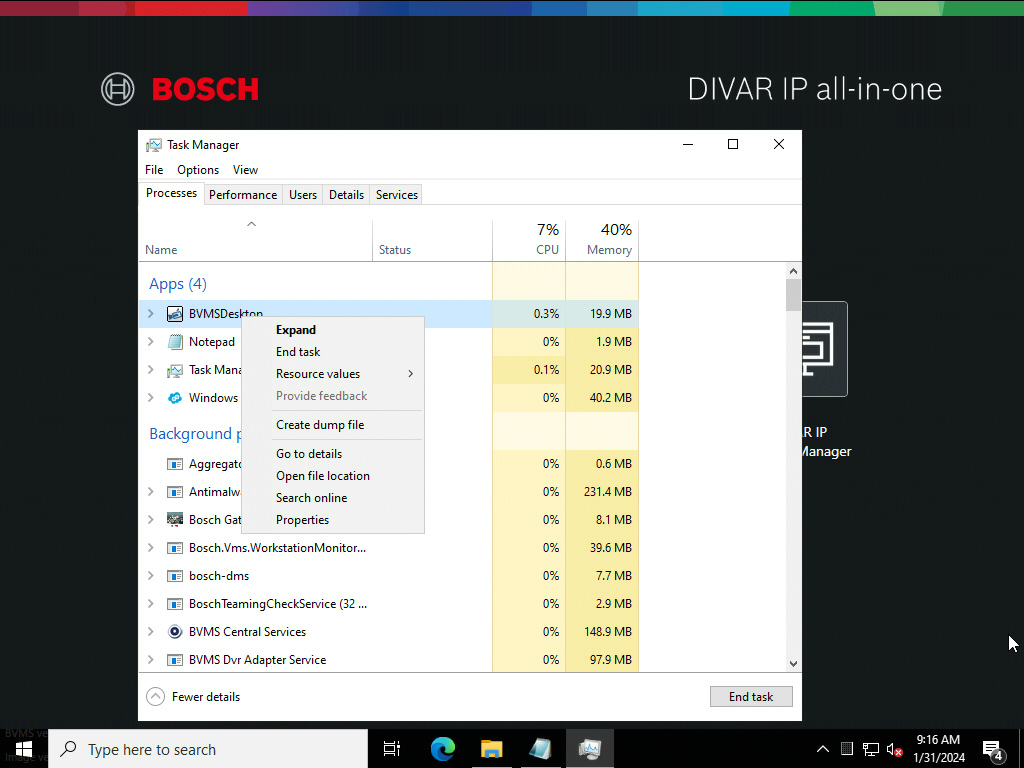Screen dimensions: 1024x768
Task: Open File Explorer from the taskbar
Action: coord(491,749)
